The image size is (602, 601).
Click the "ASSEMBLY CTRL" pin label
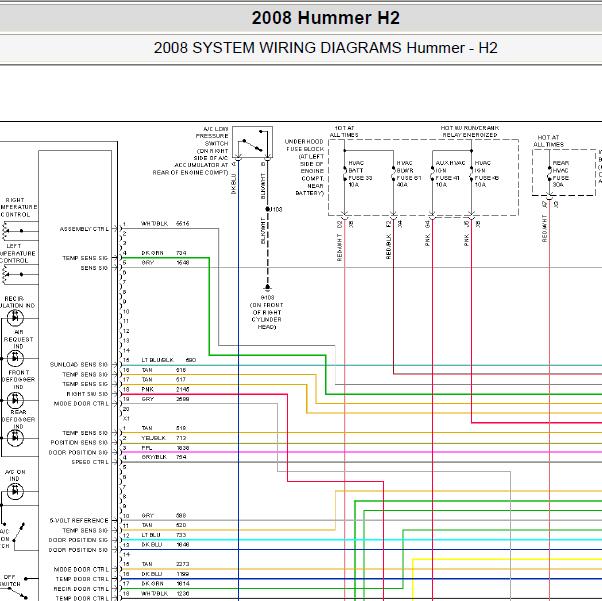pyautogui.click(x=84, y=229)
